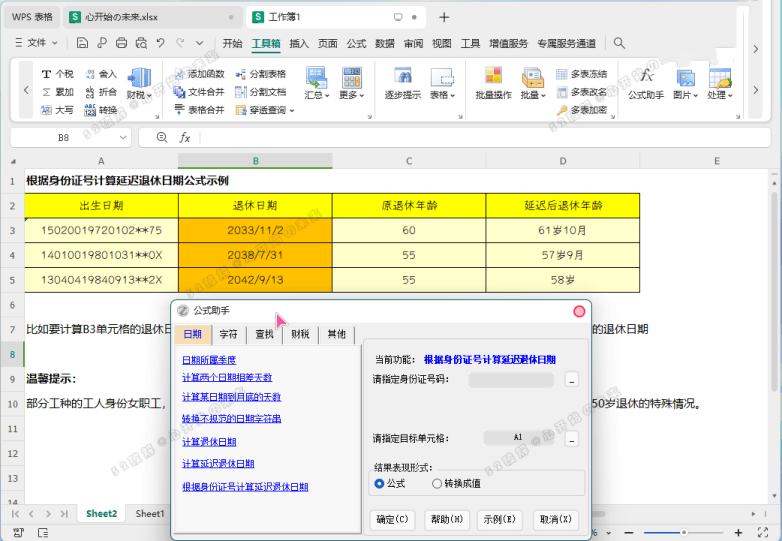The image size is (782, 541).
Task: Expand the quick access toolbar customize chevron
Action: (199, 43)
